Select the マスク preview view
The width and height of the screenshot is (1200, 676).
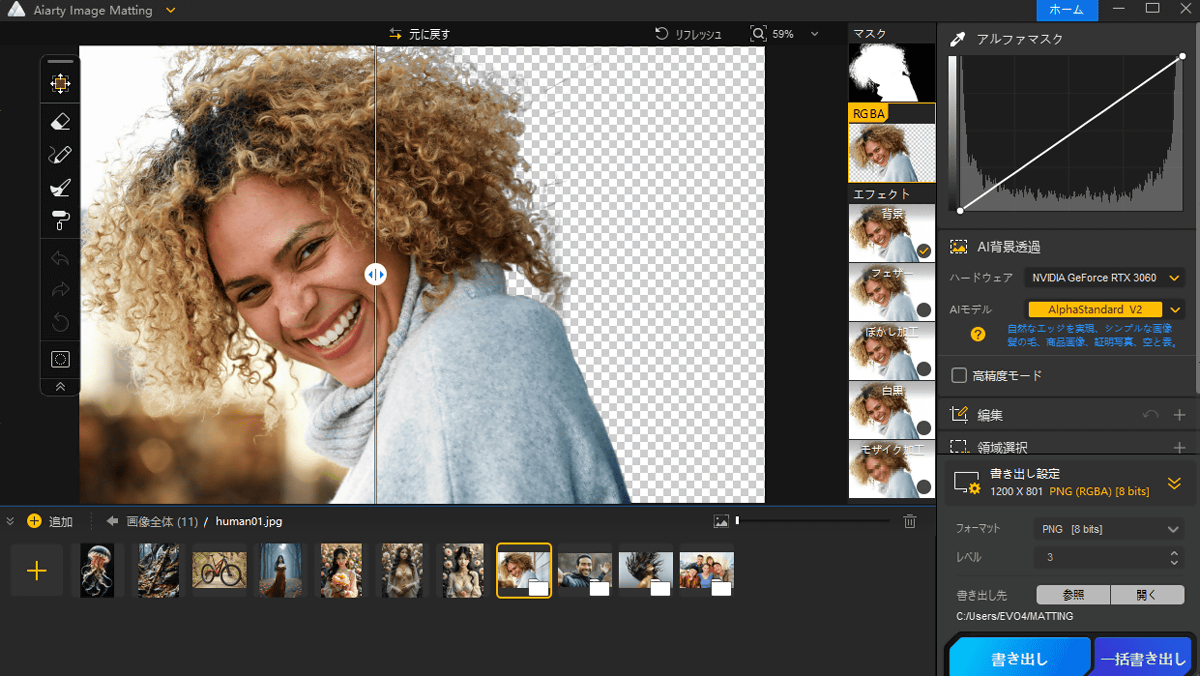pyautogui.click(x=892, y=72)
